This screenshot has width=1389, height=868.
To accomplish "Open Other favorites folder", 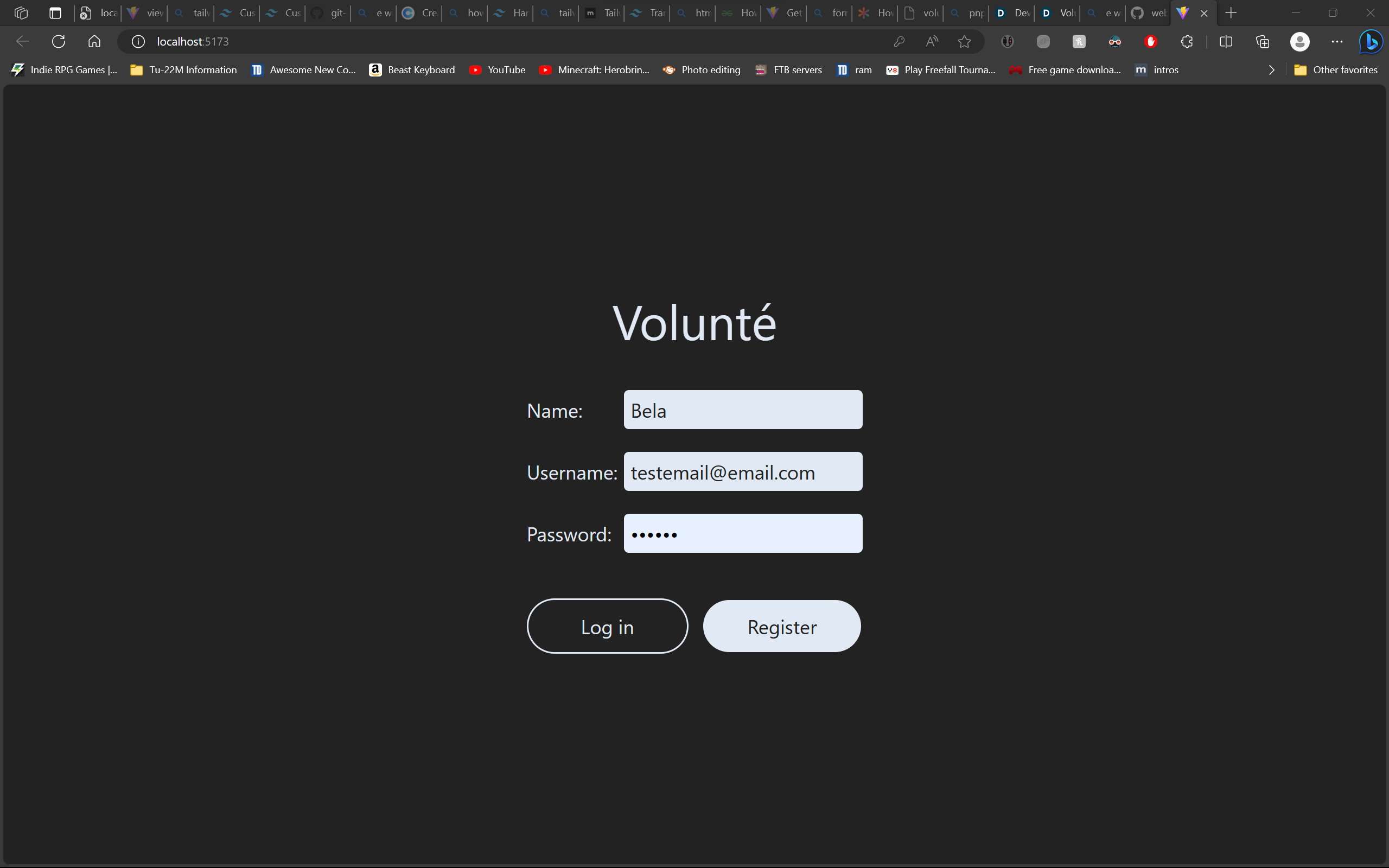I will (x=1336, y=70).
